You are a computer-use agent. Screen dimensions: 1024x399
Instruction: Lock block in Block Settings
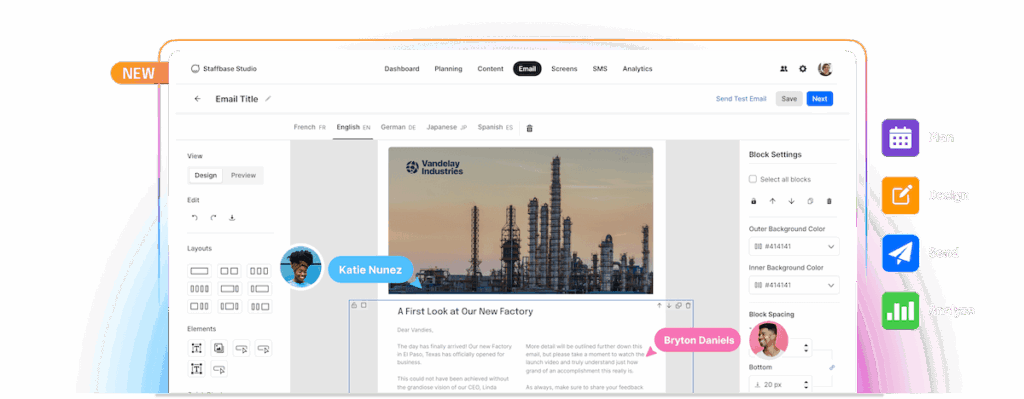coord(754,201)
